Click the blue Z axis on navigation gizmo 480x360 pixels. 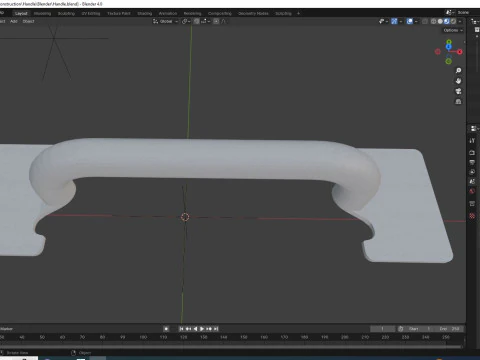[x=449, y=47]
